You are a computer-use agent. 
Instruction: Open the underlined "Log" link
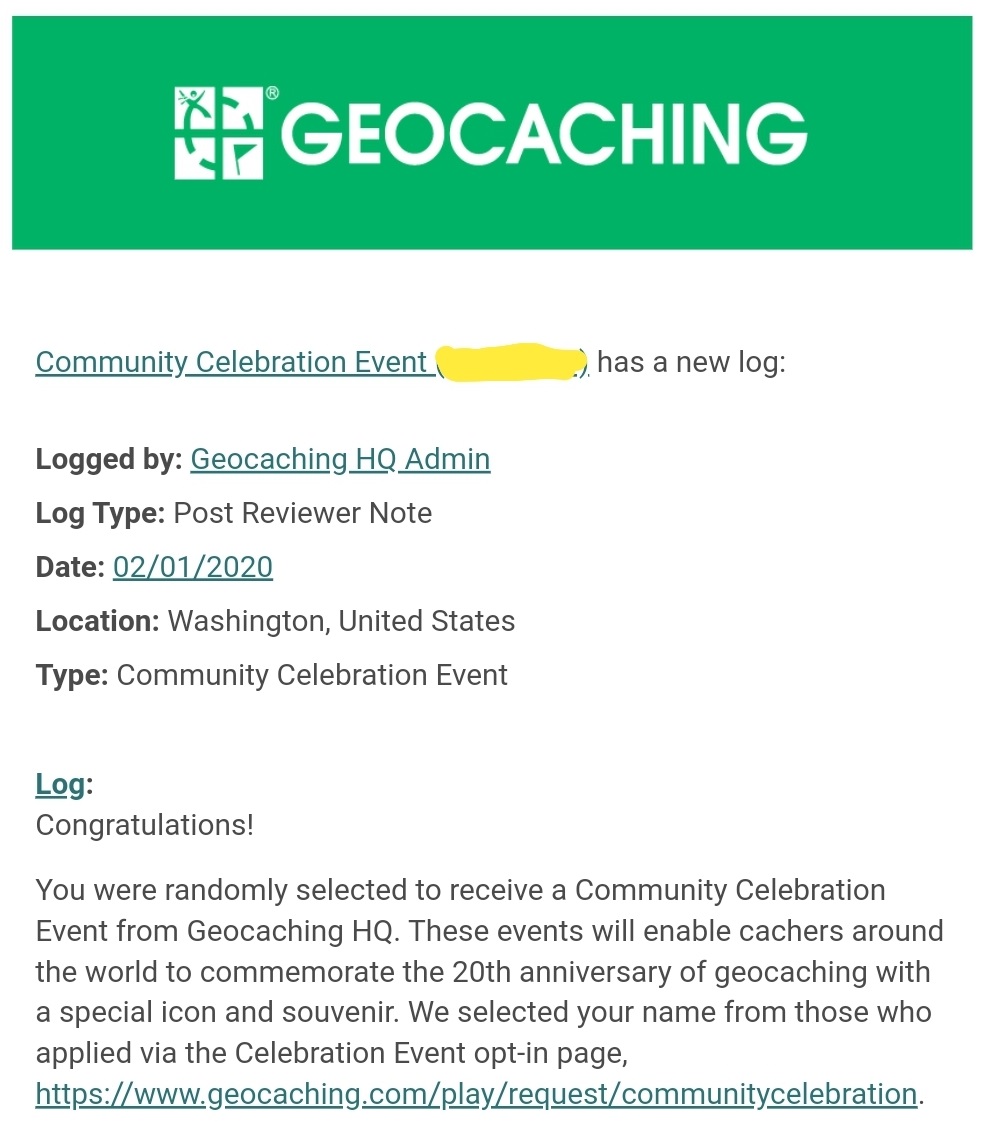click(60, 784)
